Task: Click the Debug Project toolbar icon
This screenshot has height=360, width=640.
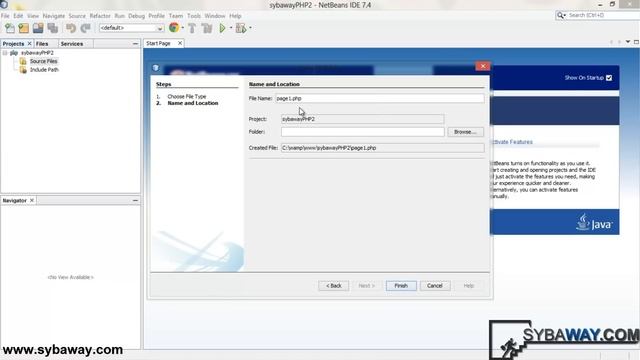Action: click(x=241, y=28)
